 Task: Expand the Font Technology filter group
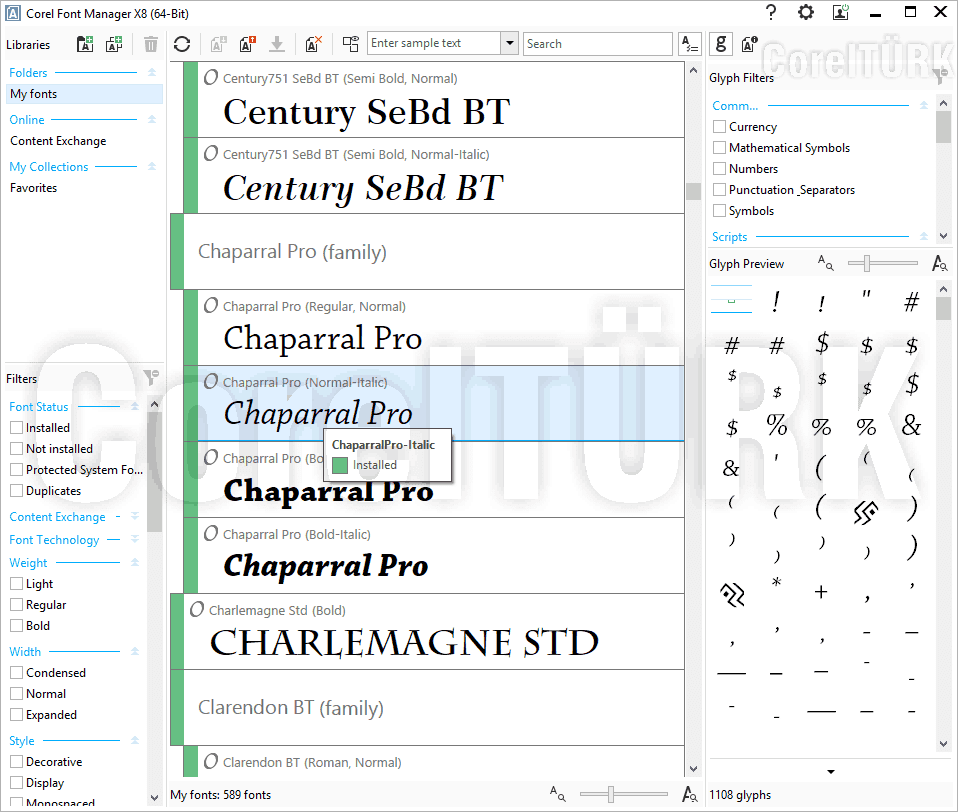click(x=135, y=540)
